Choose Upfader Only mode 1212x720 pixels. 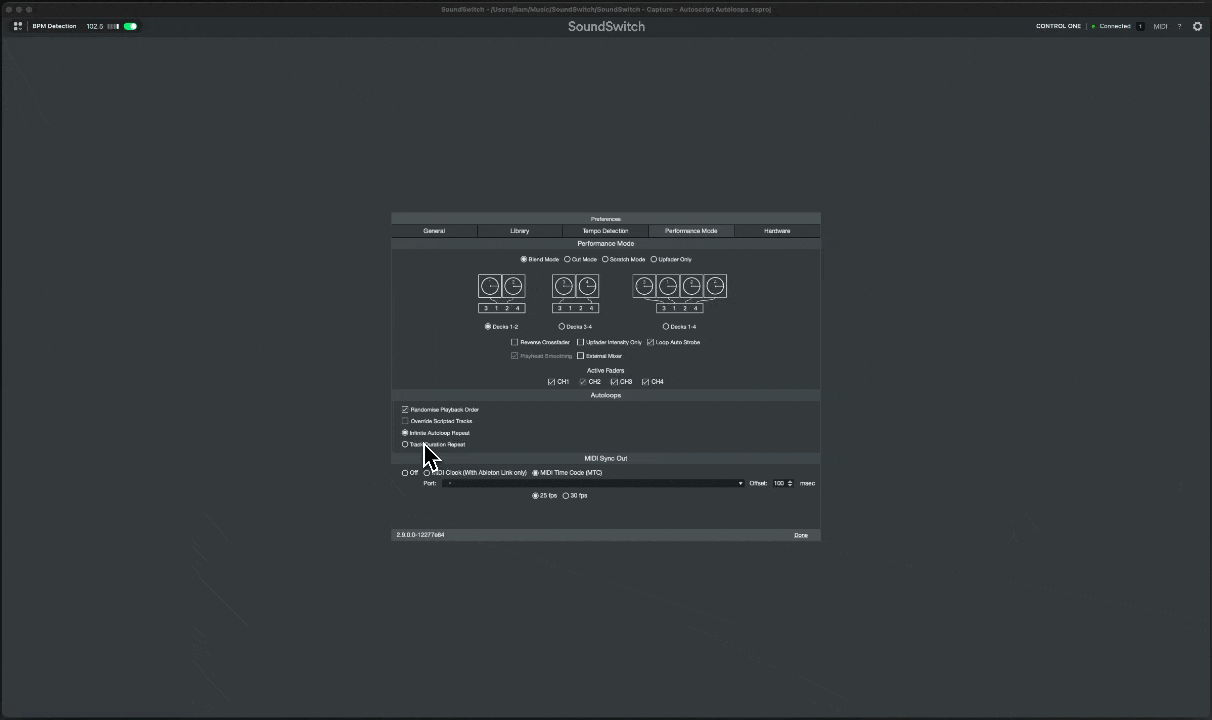[654, 259]
